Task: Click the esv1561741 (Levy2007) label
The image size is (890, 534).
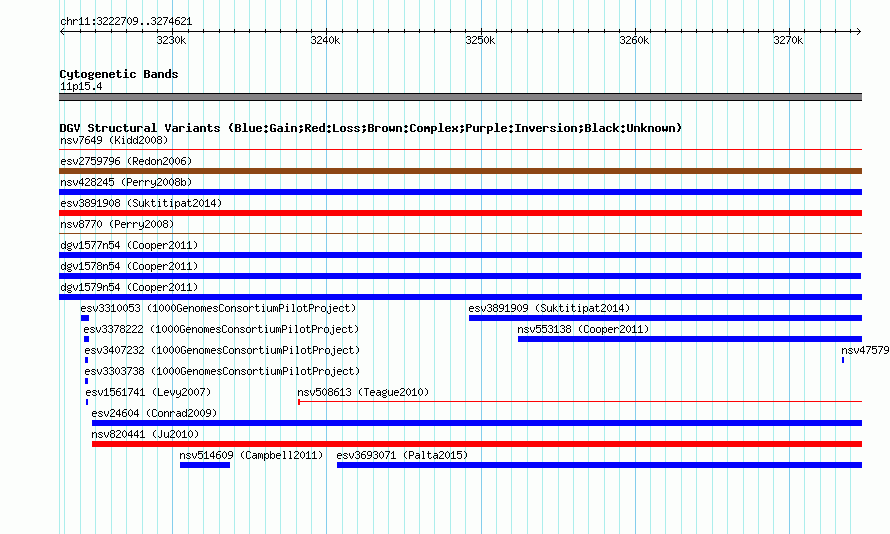Action: pyautogui.click(x=148, y=392)
